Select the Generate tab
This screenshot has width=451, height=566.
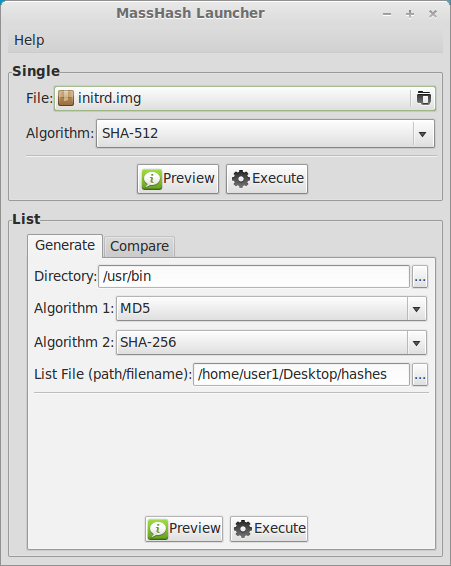[65, 246]
